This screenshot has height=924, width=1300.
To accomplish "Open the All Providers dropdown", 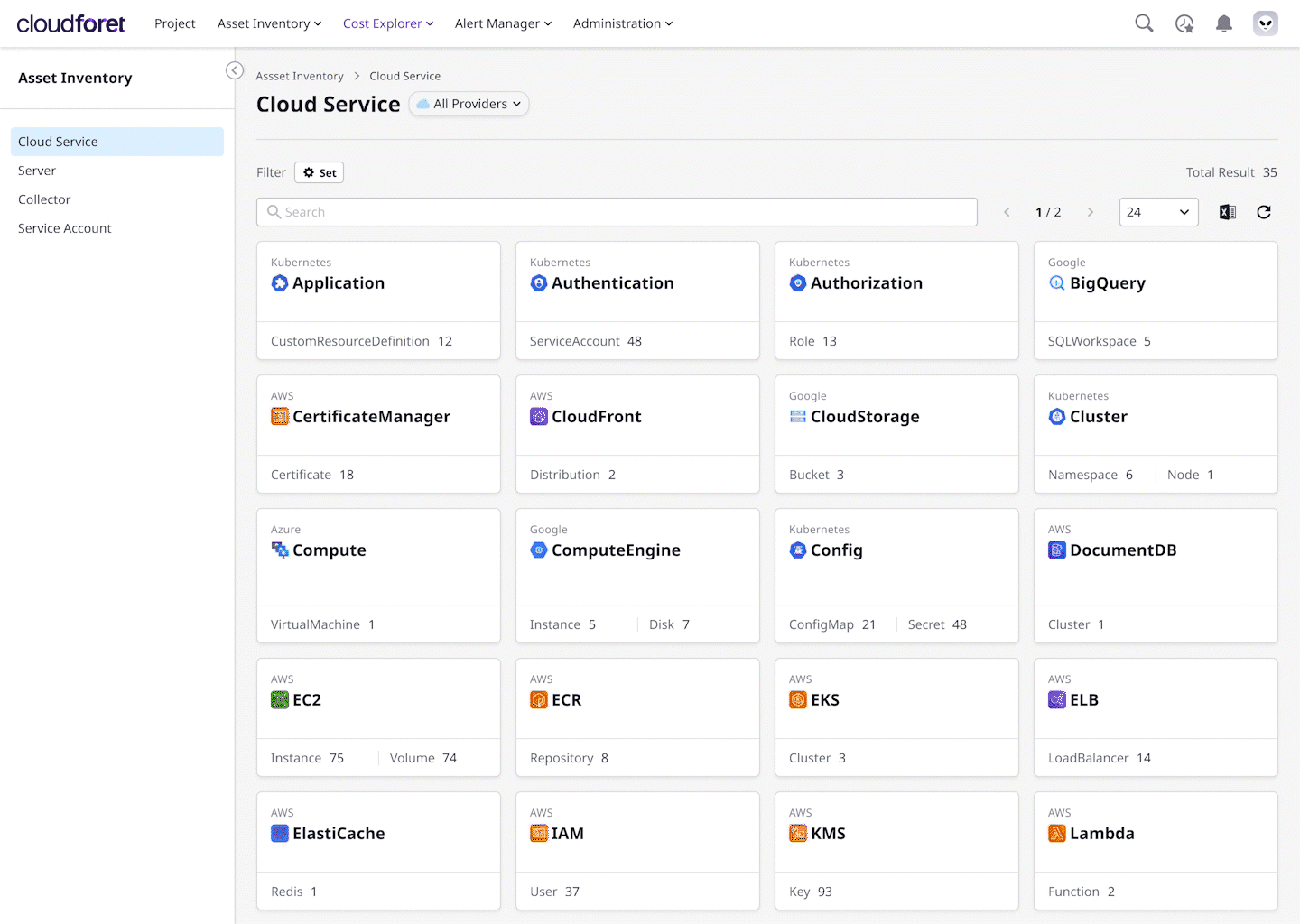I will coord(469,104).
